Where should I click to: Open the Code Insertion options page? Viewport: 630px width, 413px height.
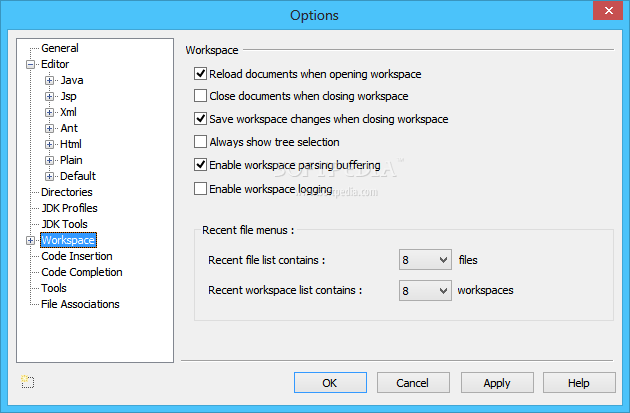click(77, 256)
